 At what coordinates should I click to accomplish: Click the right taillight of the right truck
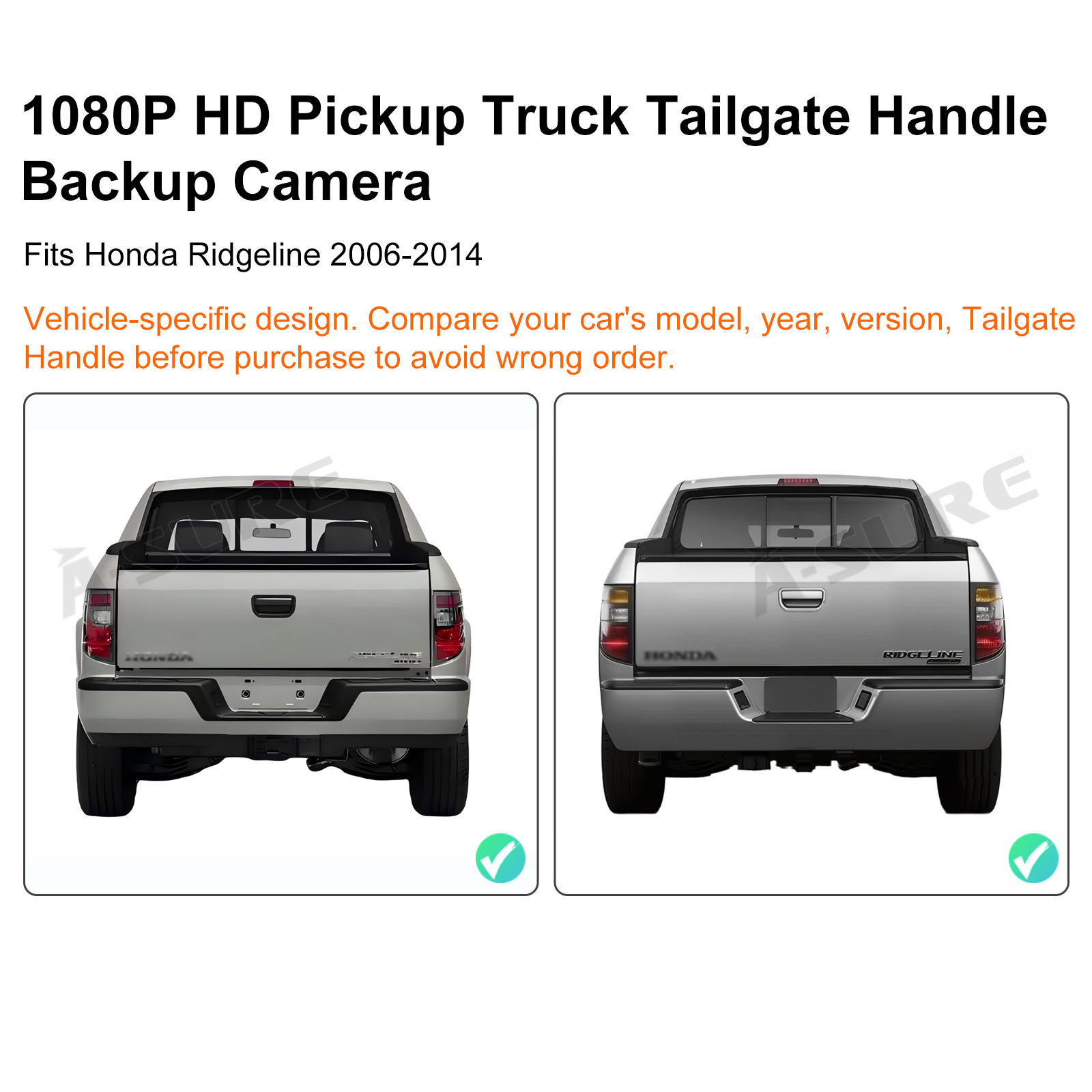tap(989, 622)
